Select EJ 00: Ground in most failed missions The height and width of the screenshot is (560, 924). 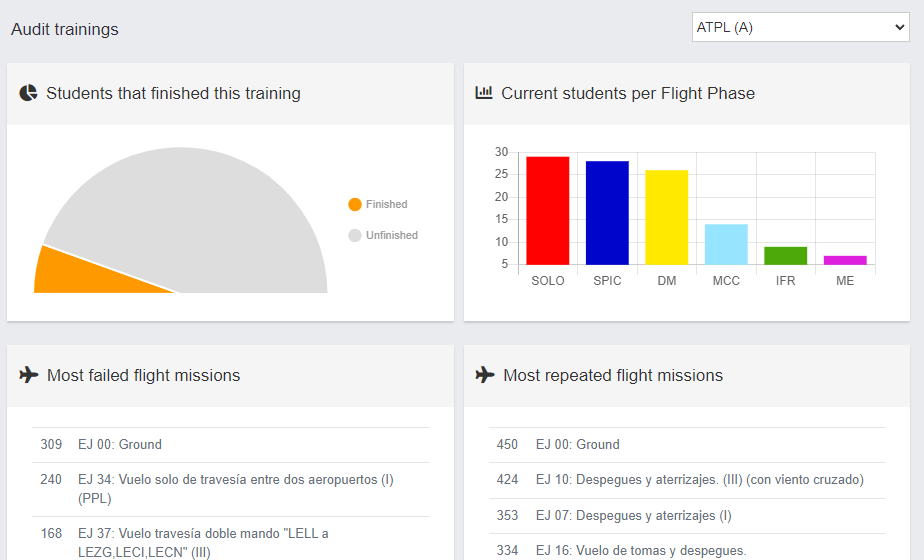pos(120,444)
